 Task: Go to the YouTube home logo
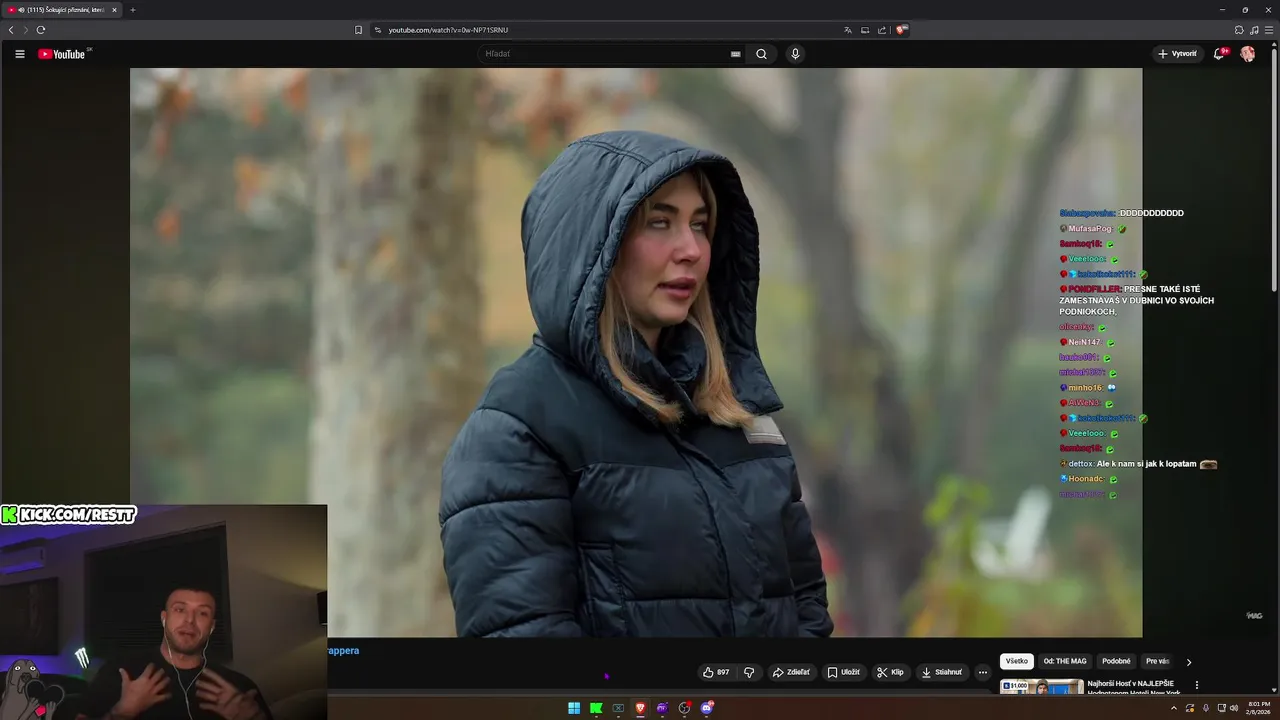coord(62,54)
